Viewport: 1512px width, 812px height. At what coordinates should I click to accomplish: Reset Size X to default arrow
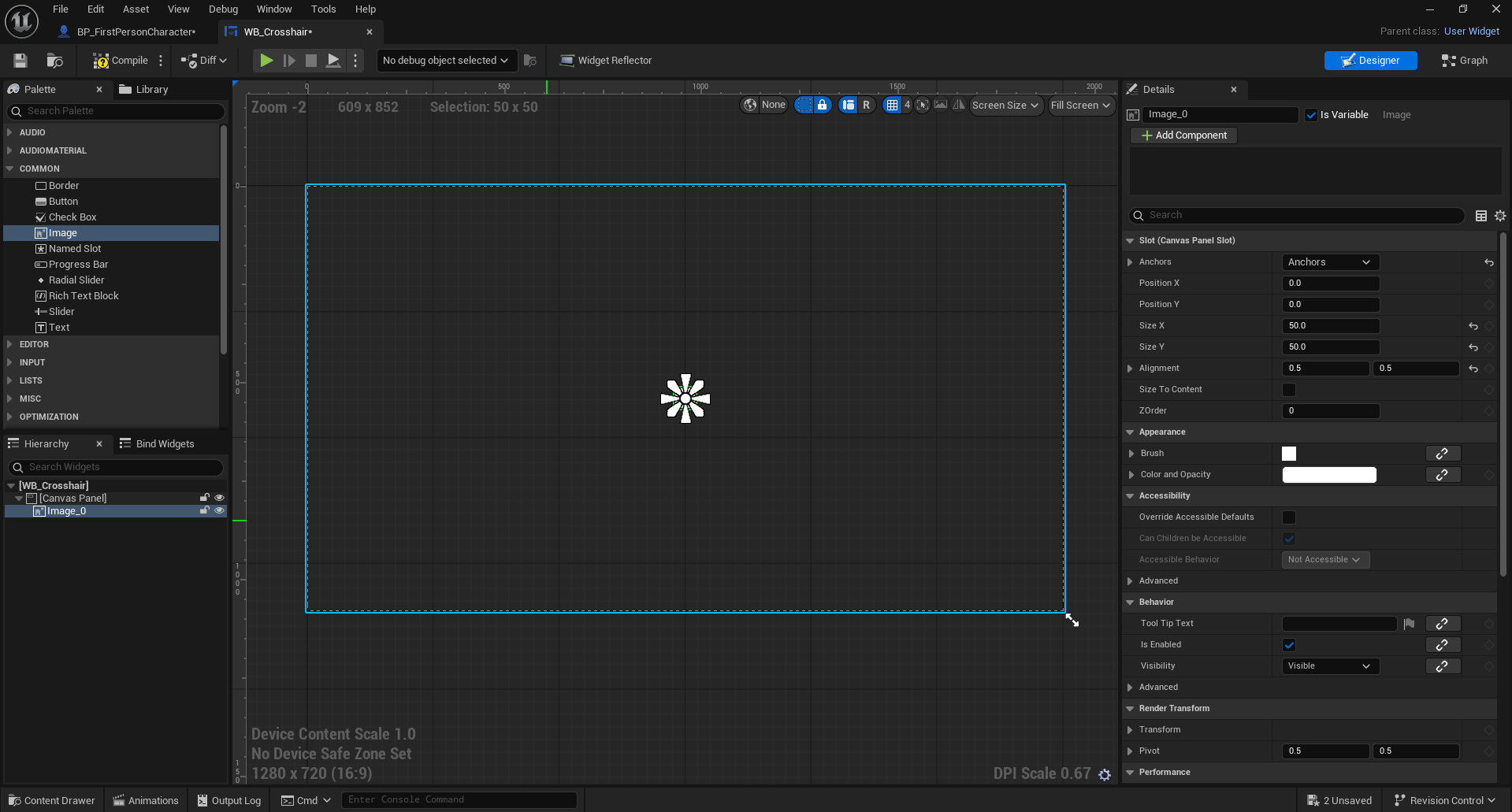point(1473,326)
